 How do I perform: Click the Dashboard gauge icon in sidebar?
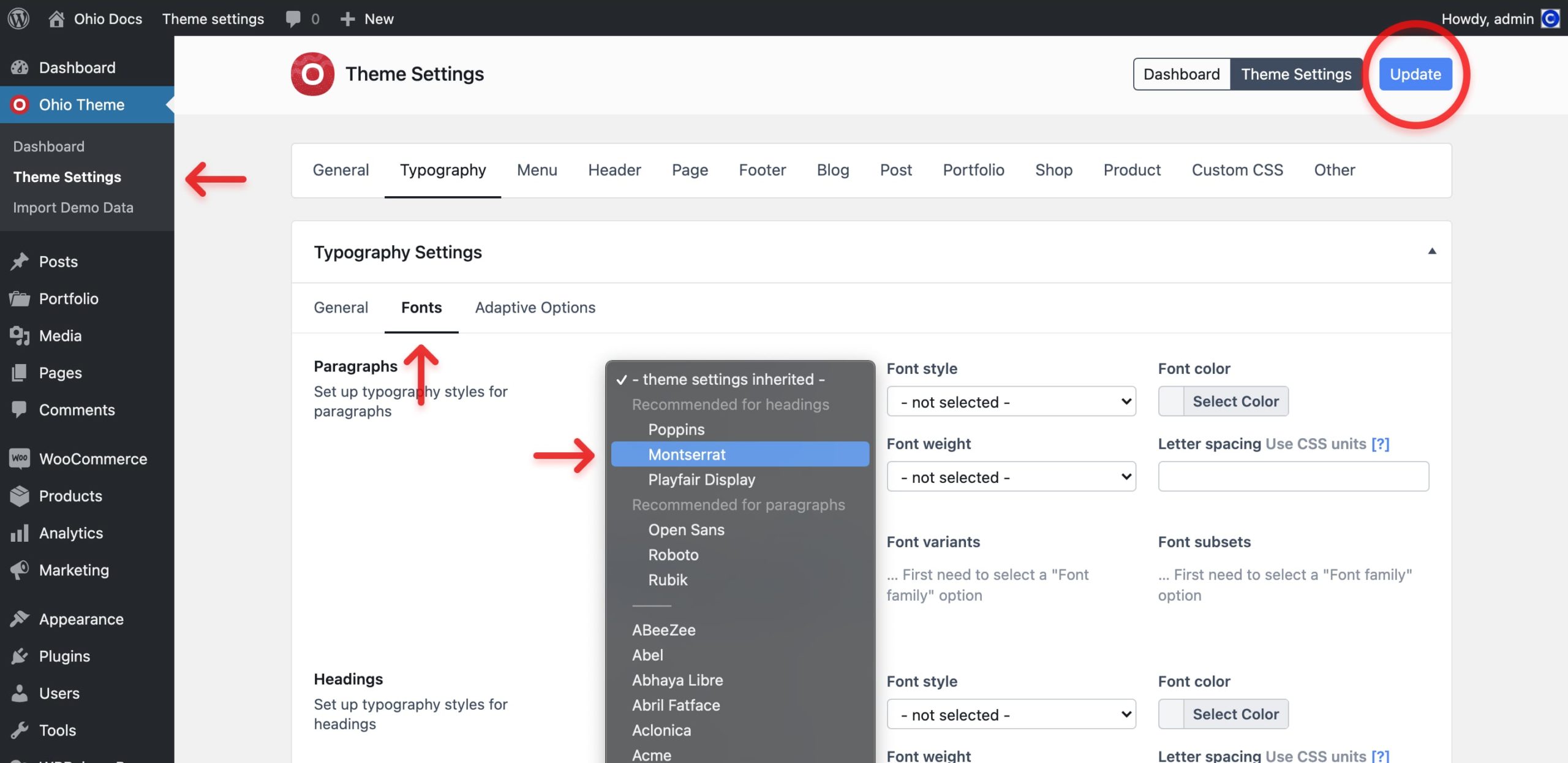click(x=20, y=67)
